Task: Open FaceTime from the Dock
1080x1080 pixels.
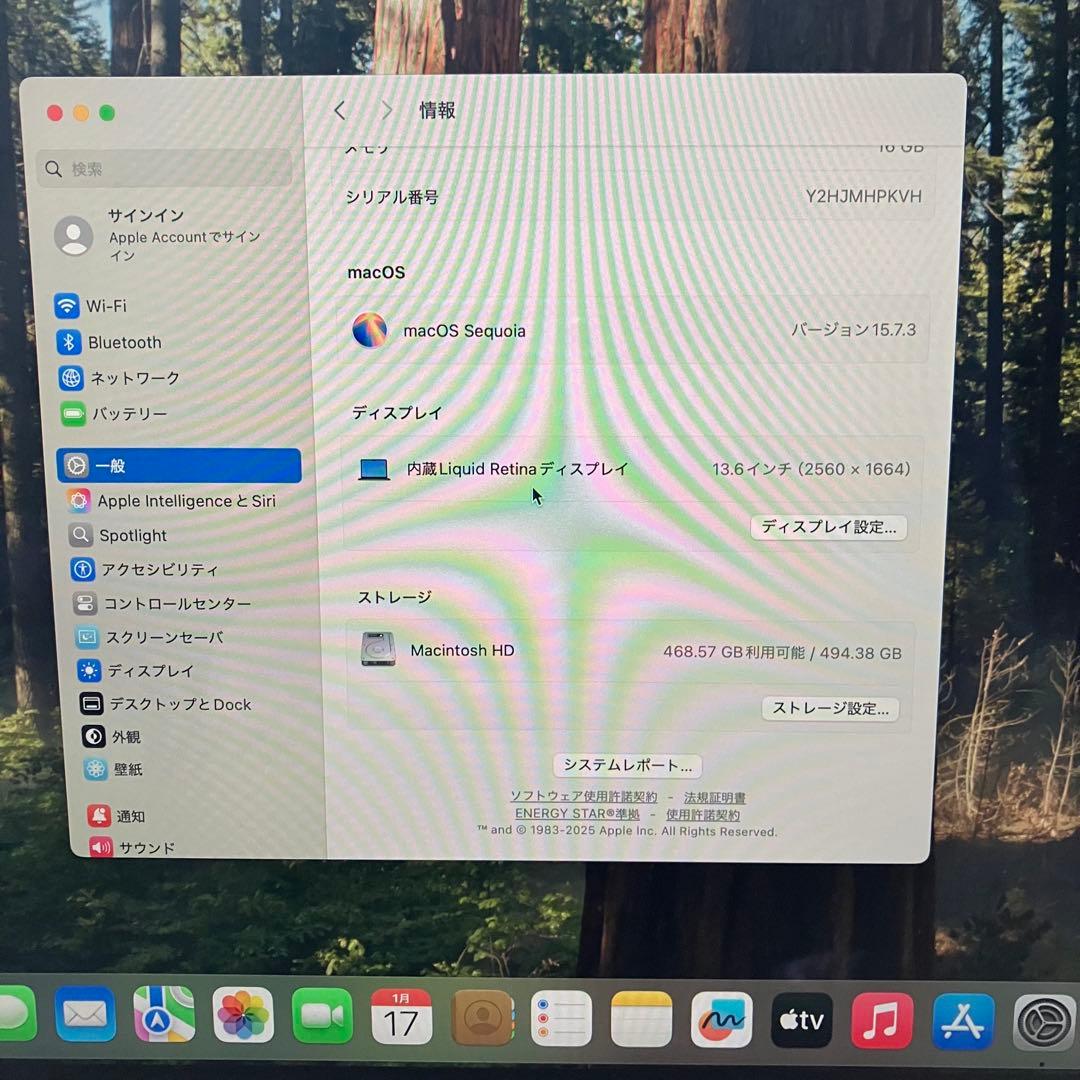Action: pos(322,1016)
